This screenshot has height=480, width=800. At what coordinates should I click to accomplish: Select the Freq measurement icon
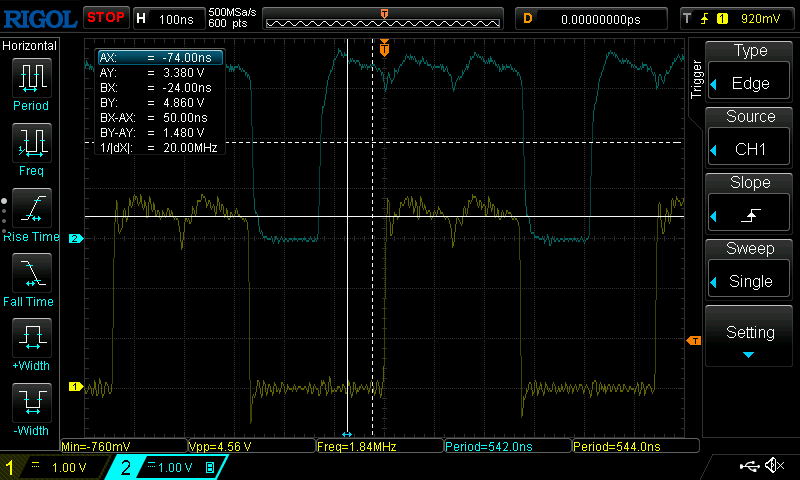pyautogui.click(x=31, y=147)
